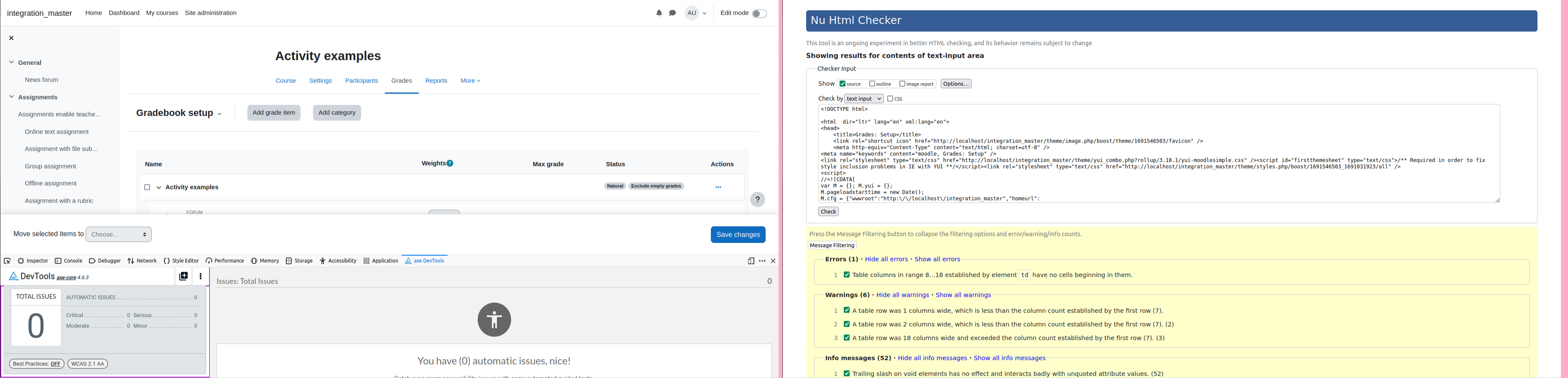Click the Check button in Nu Html Checker
Viewport: 1568px width, 378px height.
pyautogui.click(x=828, y=212)
